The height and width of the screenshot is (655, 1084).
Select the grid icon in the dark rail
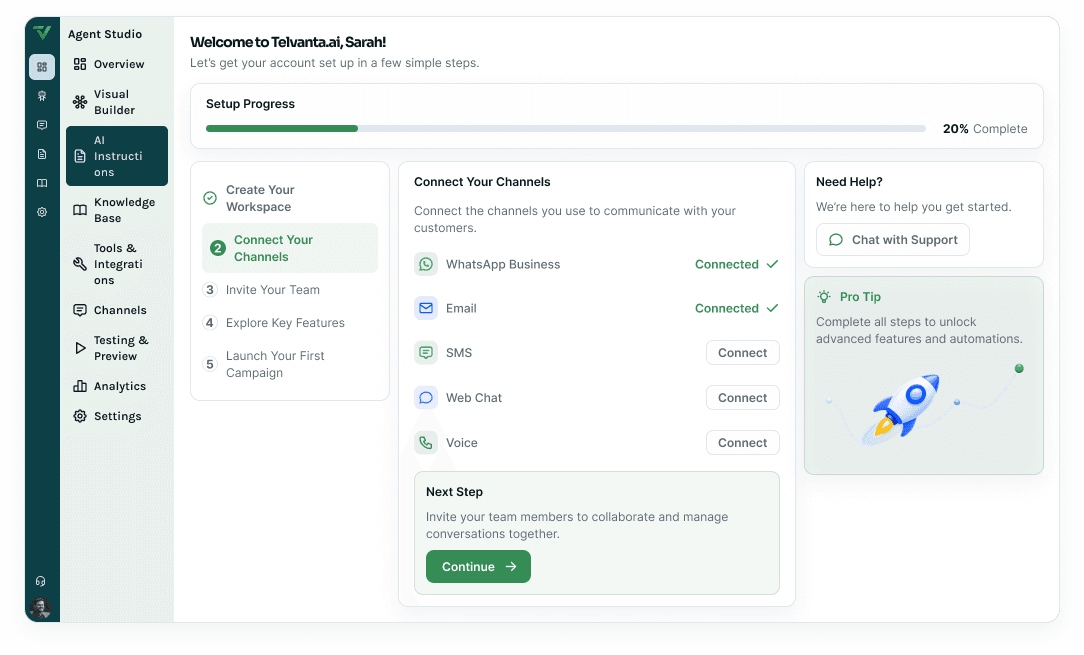pos(42,67)
